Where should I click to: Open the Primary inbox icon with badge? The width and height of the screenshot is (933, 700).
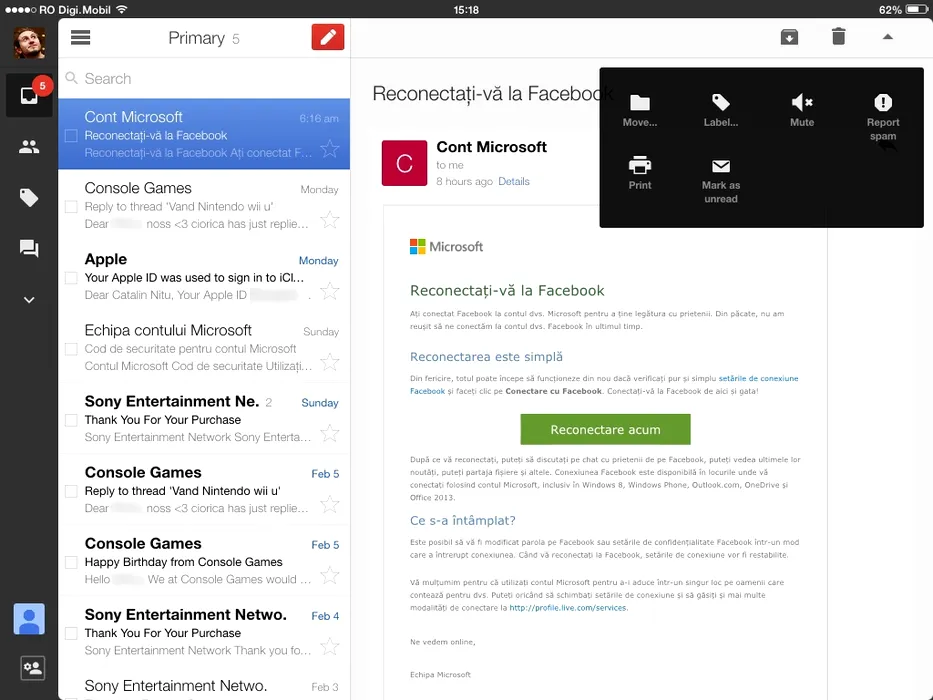coord(29,96)
